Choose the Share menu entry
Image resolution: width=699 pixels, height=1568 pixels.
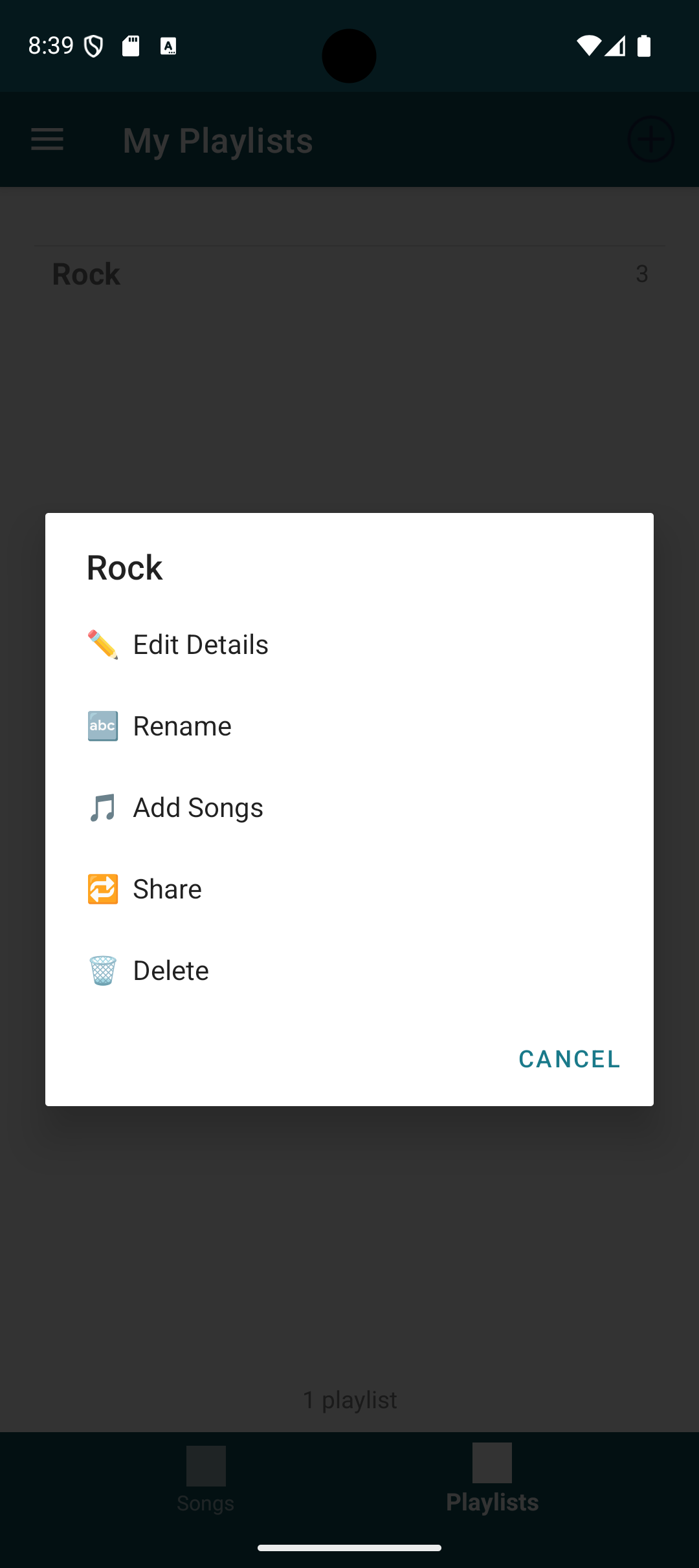[x=167, y=889]
